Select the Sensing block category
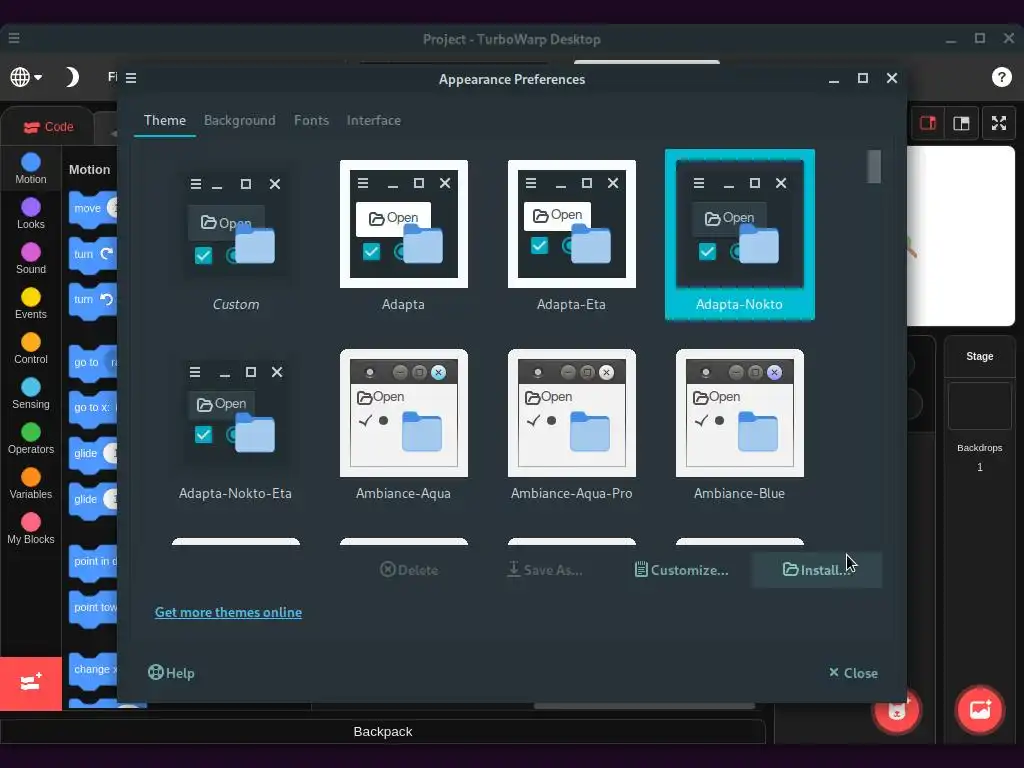 point(31,394)
